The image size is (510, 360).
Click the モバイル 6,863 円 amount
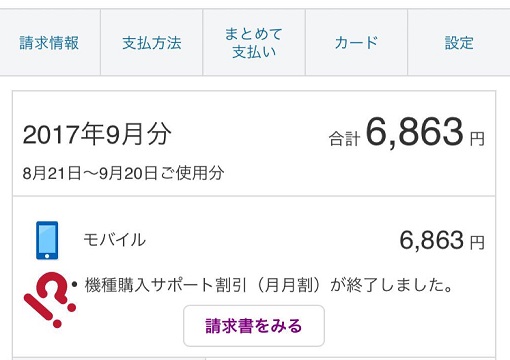click(x=442, y=240)
